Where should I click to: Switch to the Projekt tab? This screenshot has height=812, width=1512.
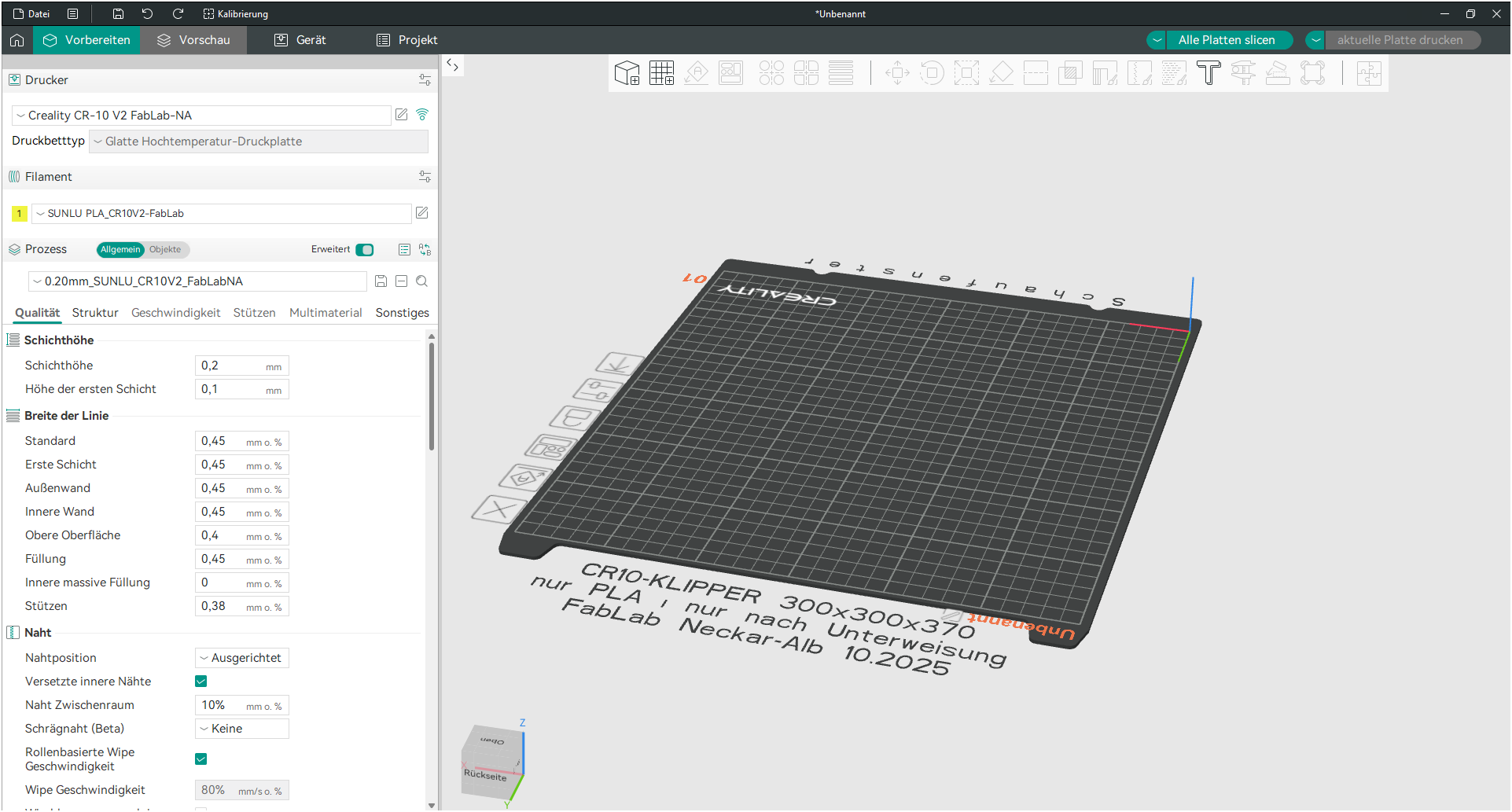[407, 40]
